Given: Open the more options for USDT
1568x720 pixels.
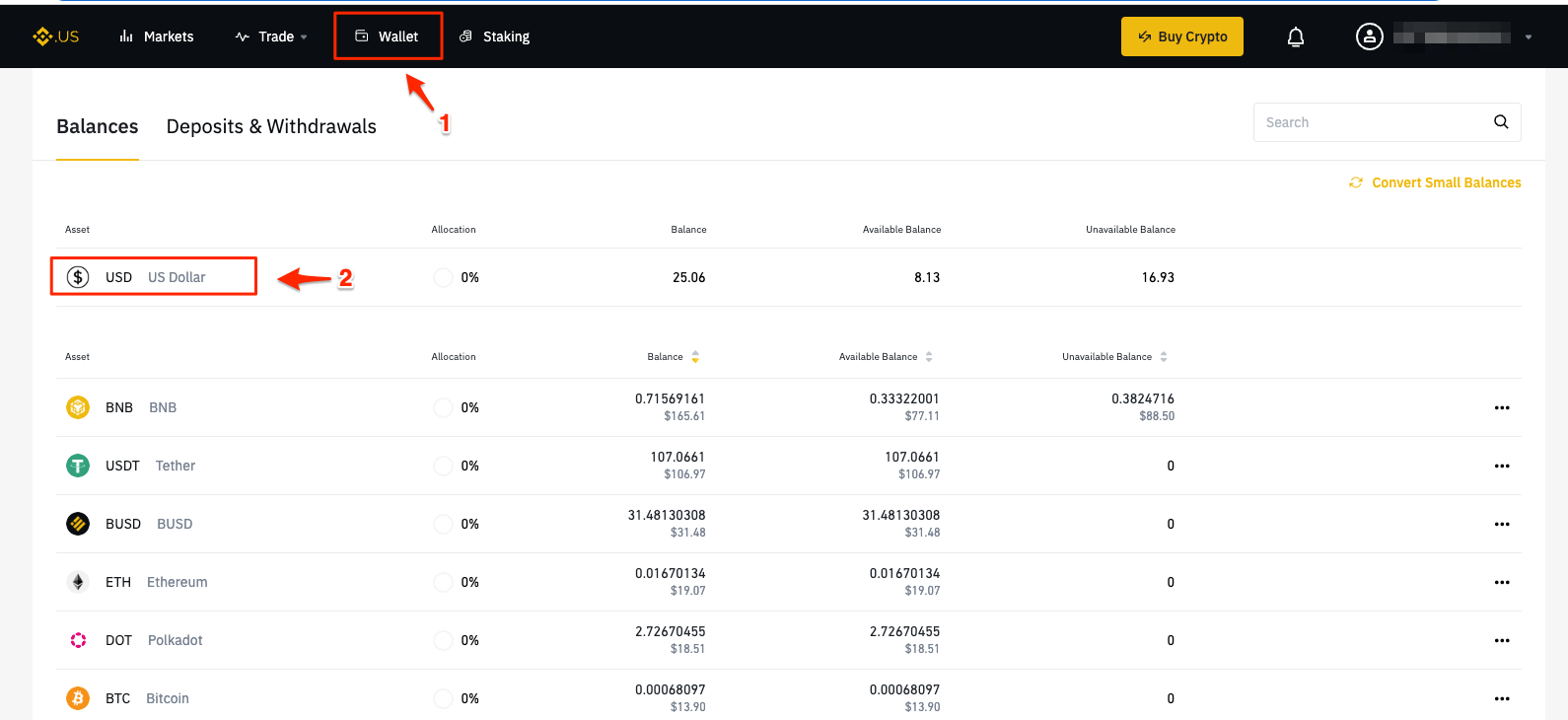Looking at the screenshot, I should point(1502,466).
